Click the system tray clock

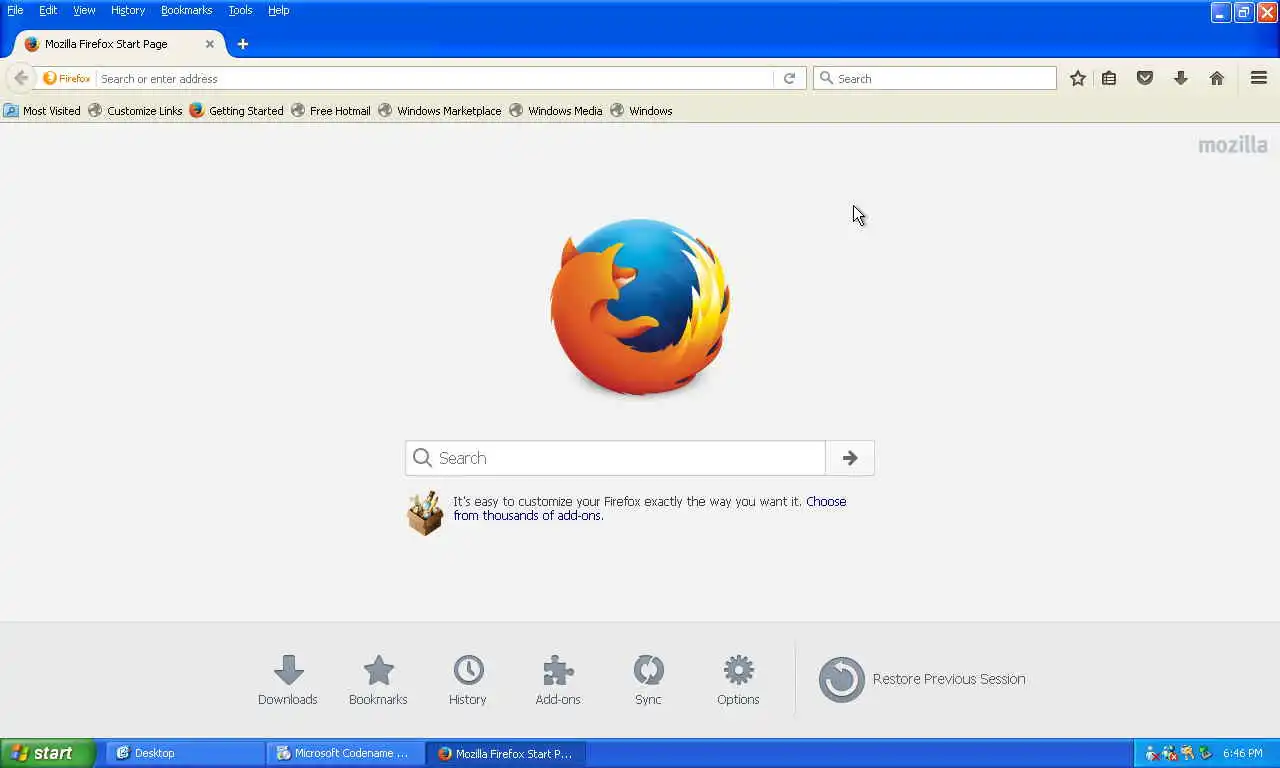click(1242, 754)
